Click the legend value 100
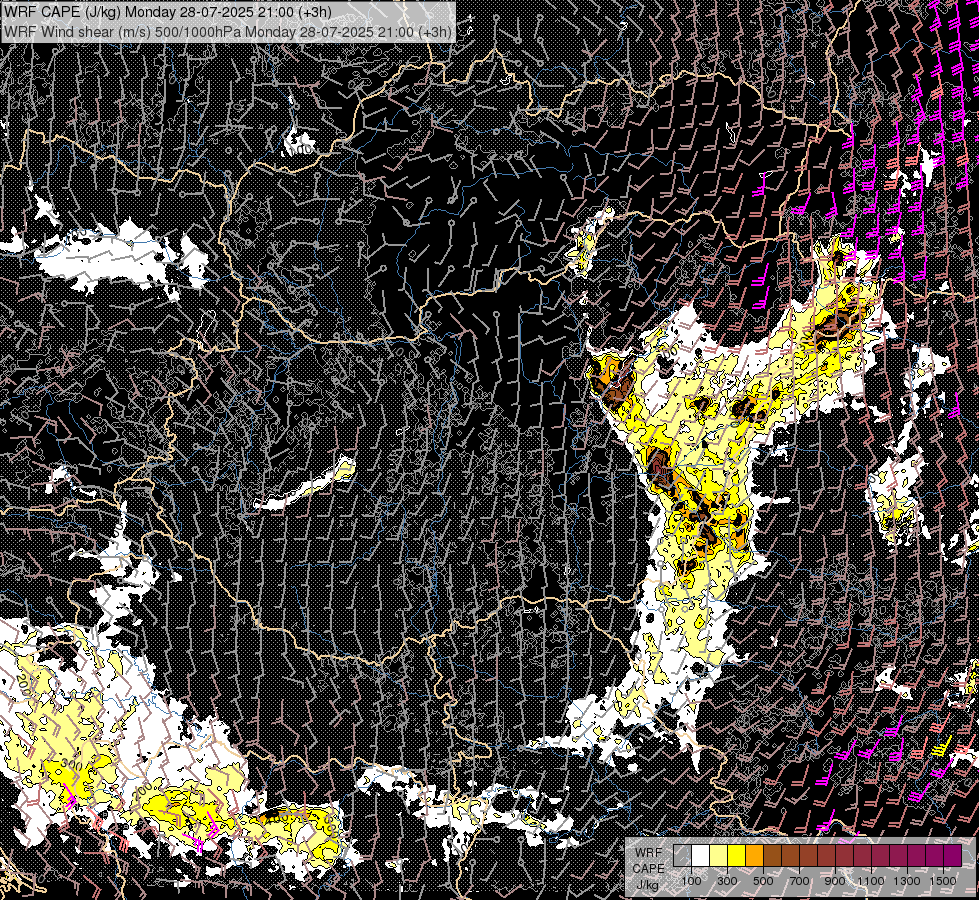Image resolution: width=979 pixels, height=900 pixels. (691, 881)
